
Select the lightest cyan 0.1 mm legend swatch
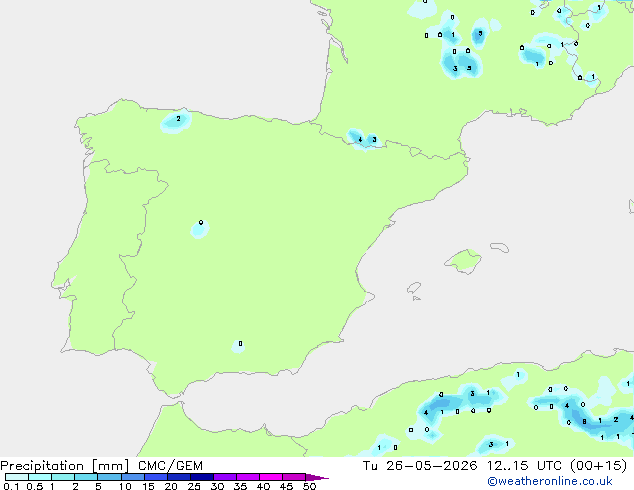[x=17, y=477]
